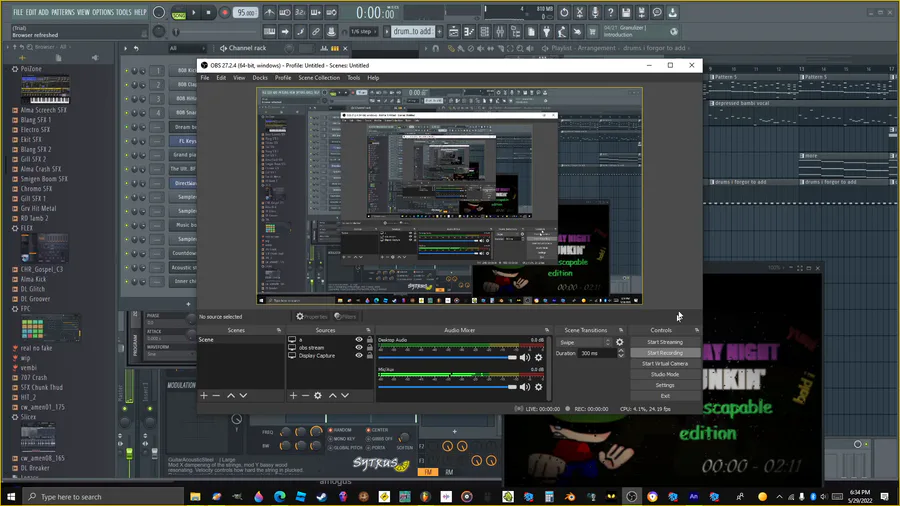The height and width of the screenshot is (506, 900).
Task: Click Exit in OBS Controls
Action: (x=665, y=396)
